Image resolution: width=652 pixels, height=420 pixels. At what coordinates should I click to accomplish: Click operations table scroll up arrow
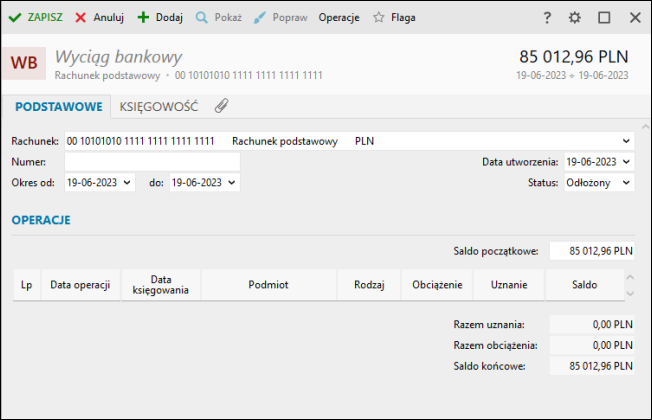(x=630, y=277)
